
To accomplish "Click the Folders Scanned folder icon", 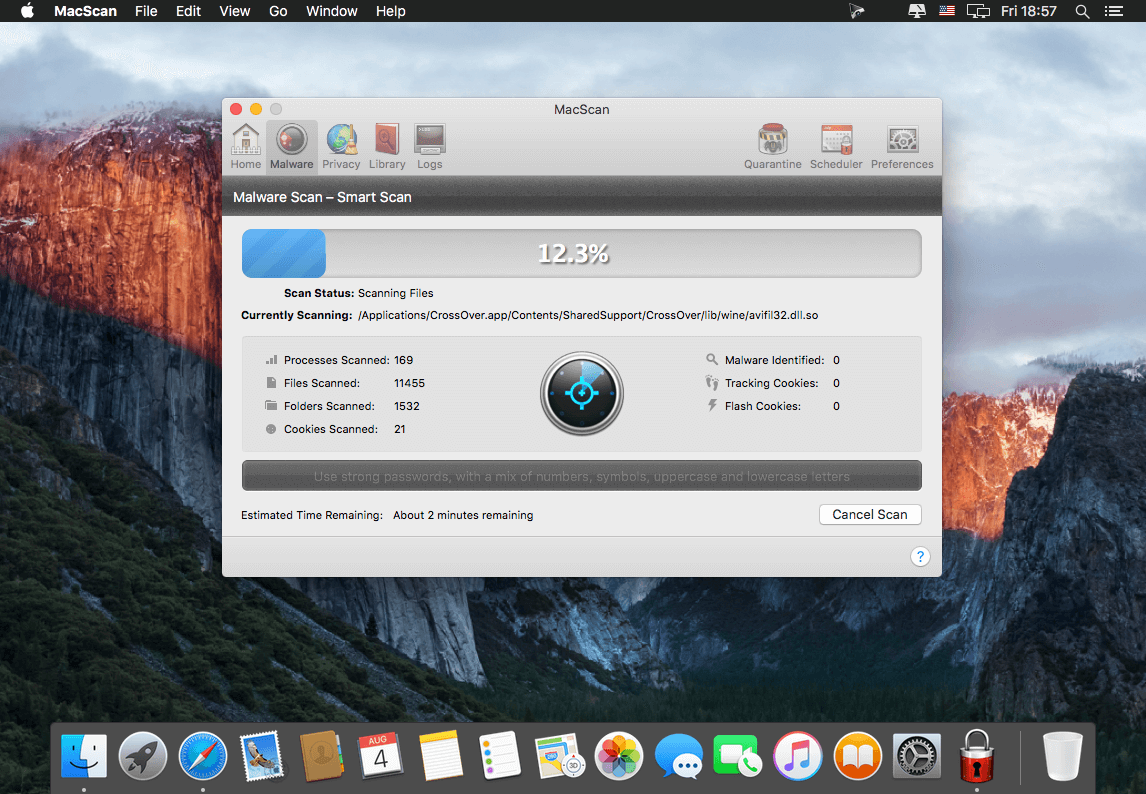I will click(271, 406).
